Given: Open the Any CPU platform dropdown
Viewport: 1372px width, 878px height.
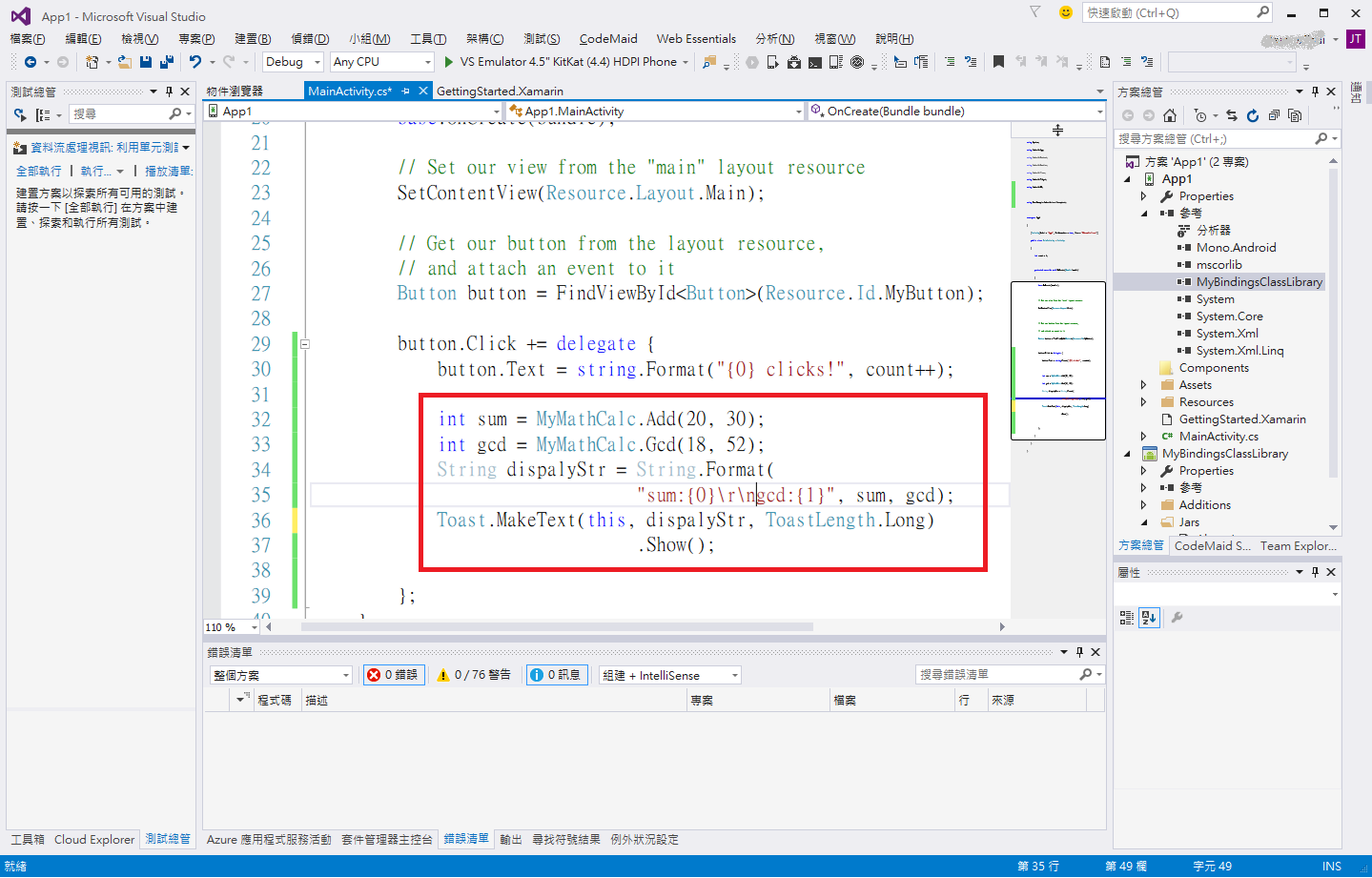Looking at the screenshot, I should (x=381, y=62).
